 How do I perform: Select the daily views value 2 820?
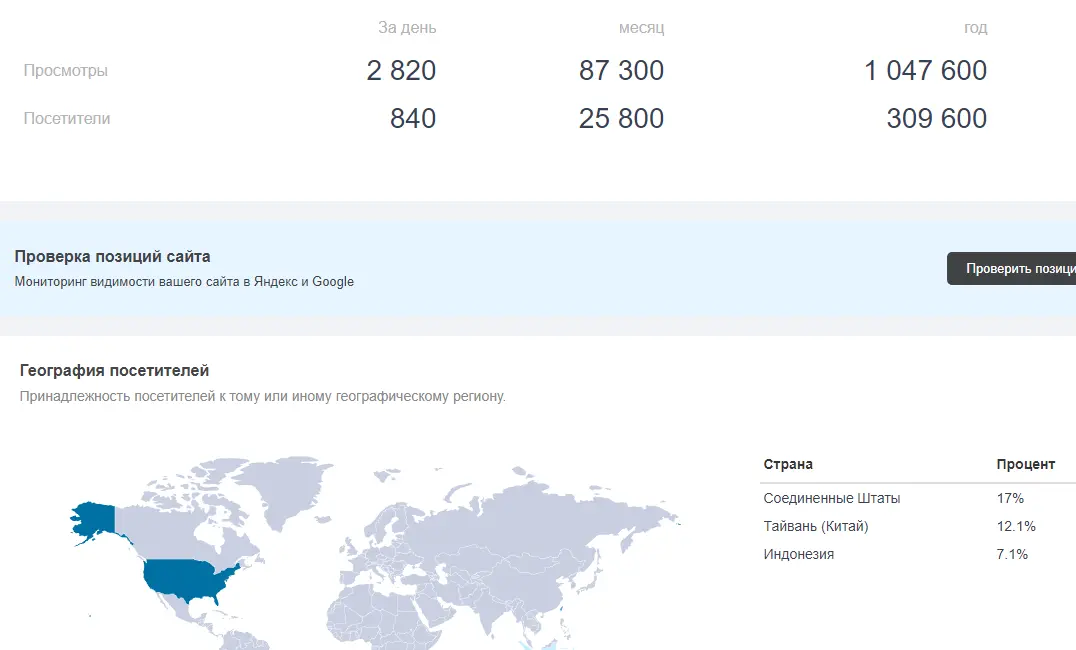(401, 70)
